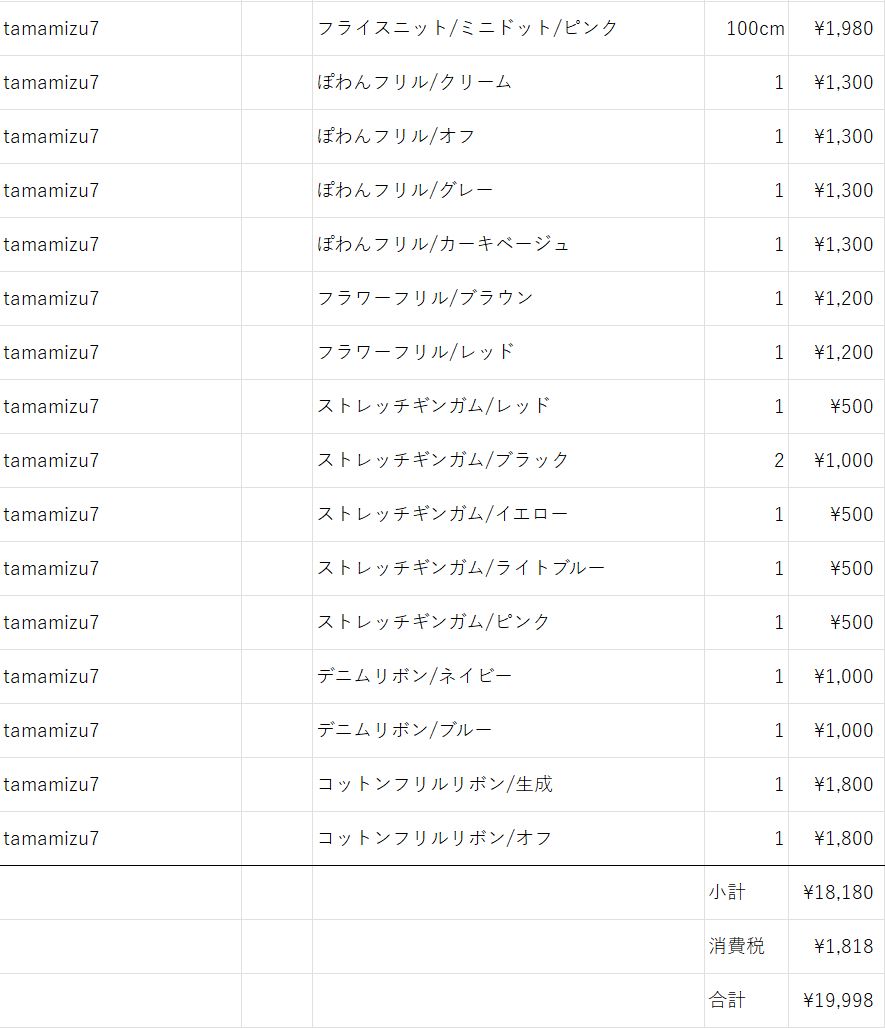Viewport: 885px width, 1028px height.
Task: Select the 小計 label cell
Action: coord(746,892)
